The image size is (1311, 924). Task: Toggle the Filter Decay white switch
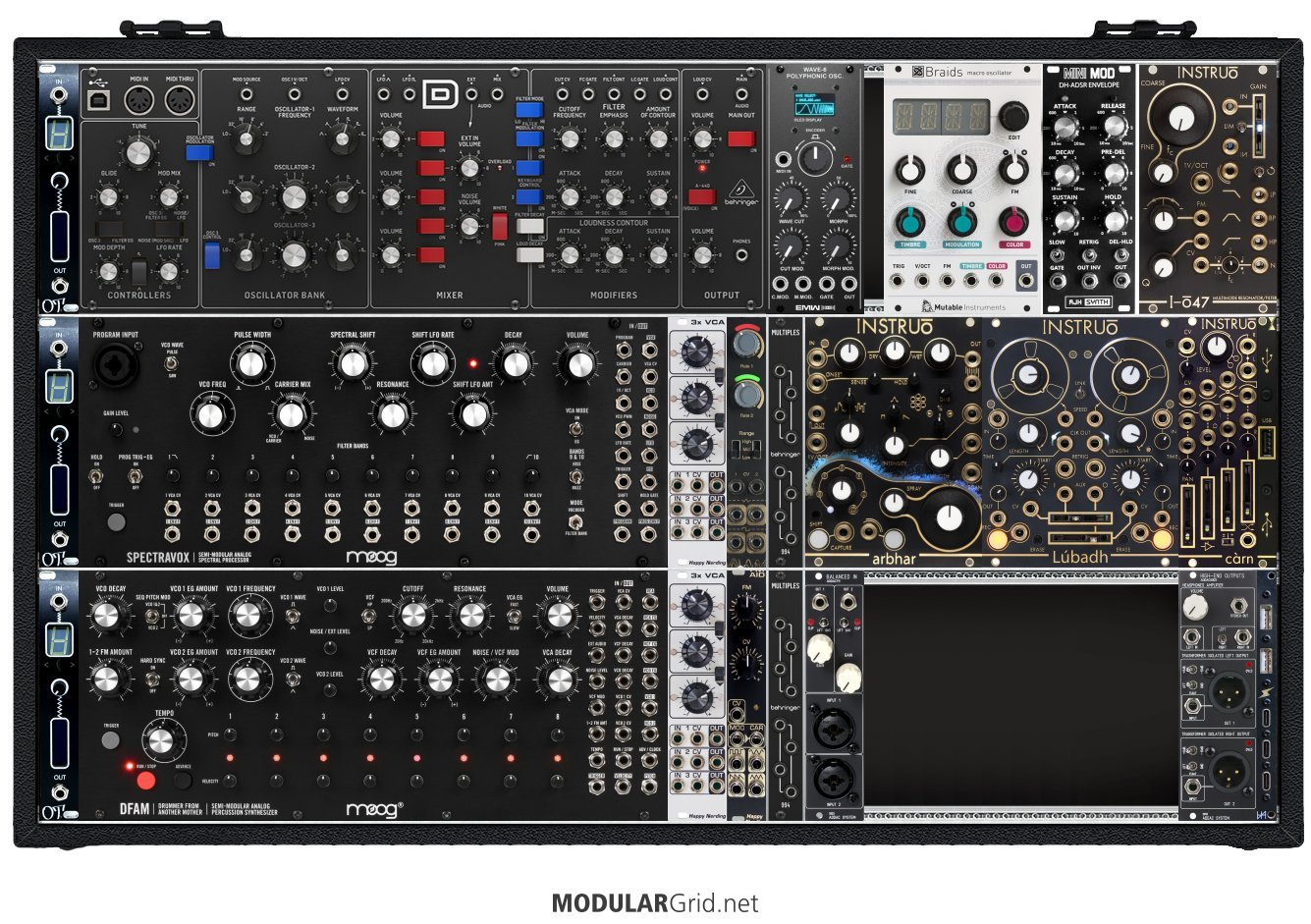point(530,226)
